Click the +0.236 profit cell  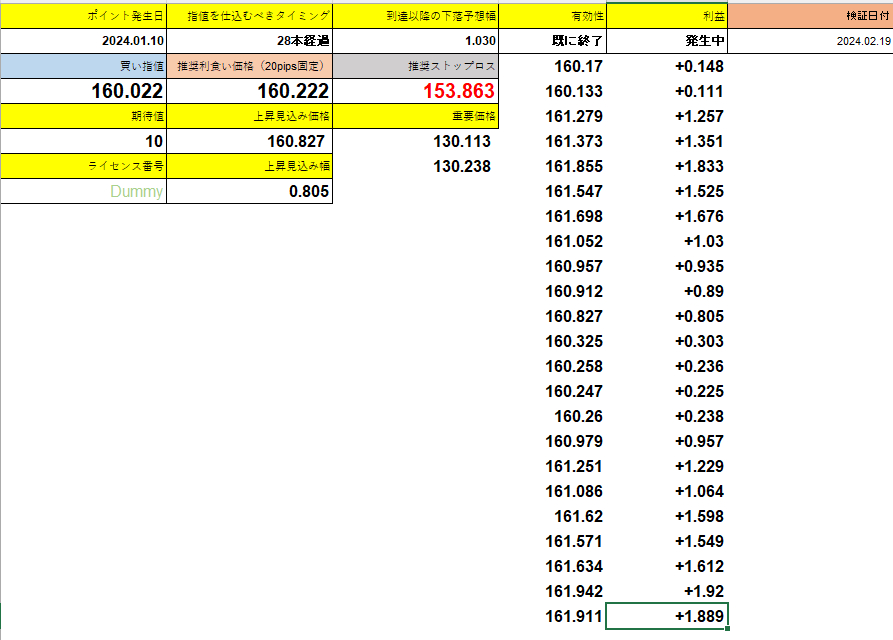pos(667,367)
